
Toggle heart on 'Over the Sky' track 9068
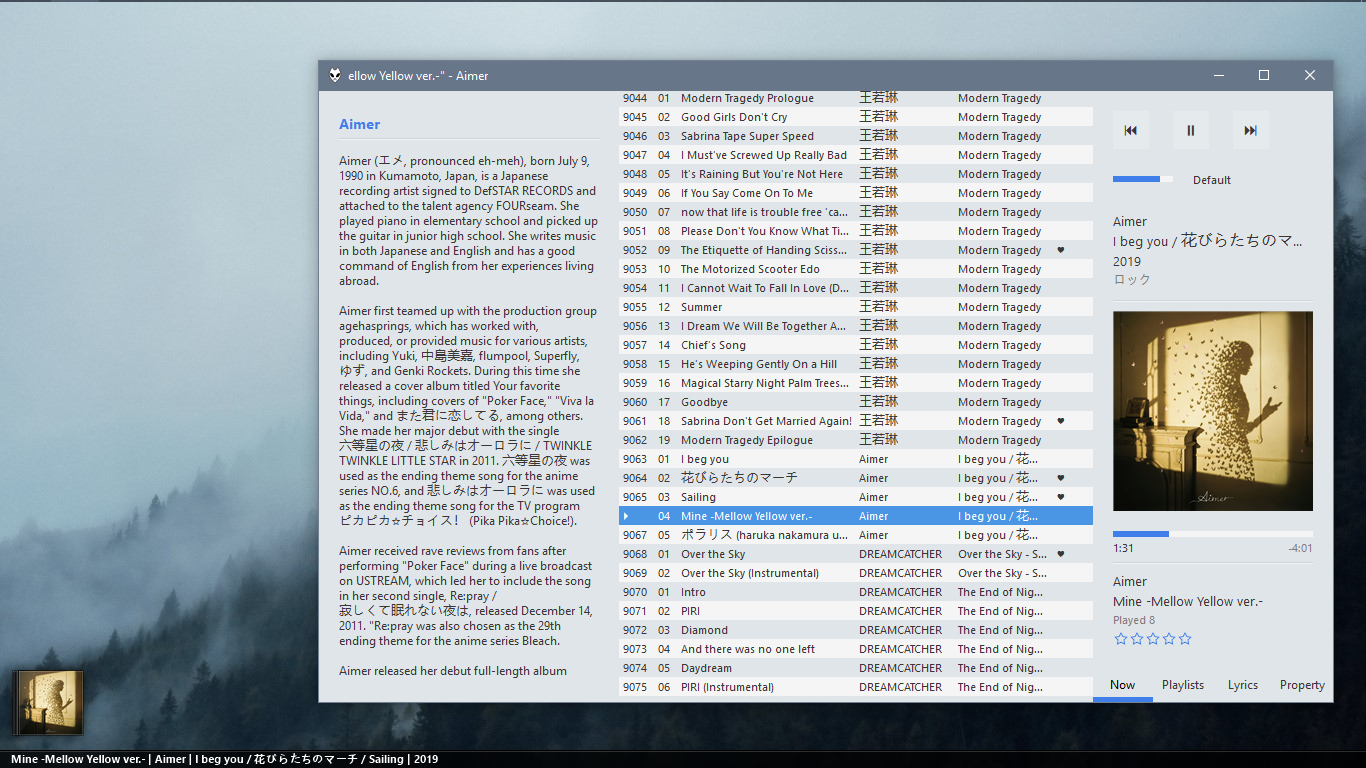(1061, 554)
